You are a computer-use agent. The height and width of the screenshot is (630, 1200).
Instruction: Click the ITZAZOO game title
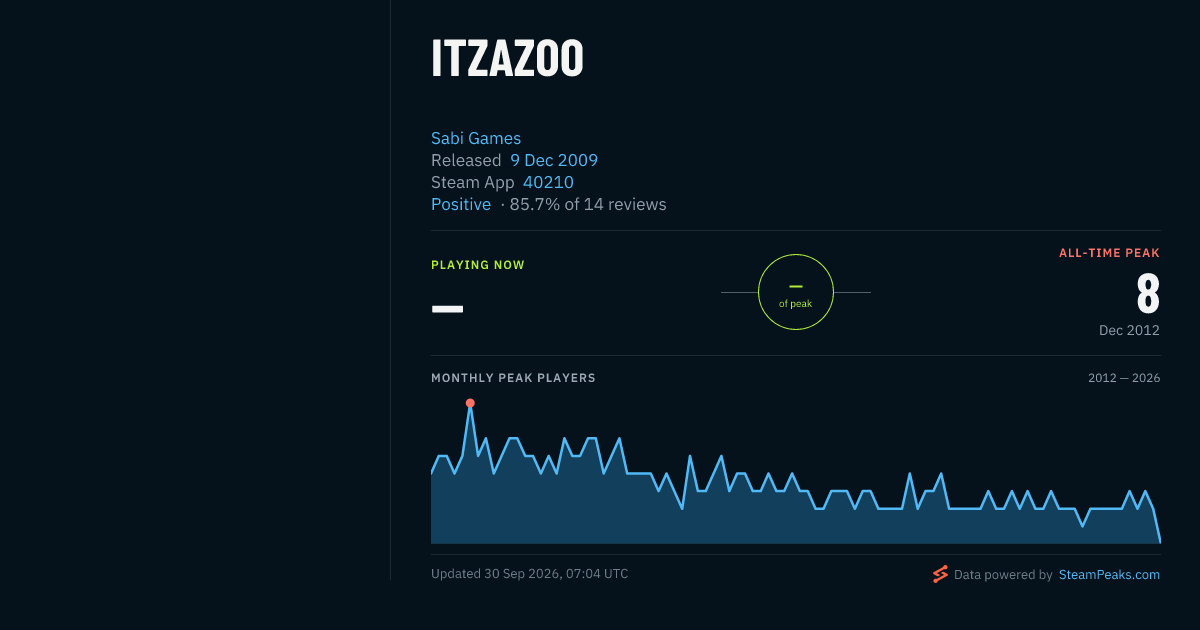click(x=507, y=60)
